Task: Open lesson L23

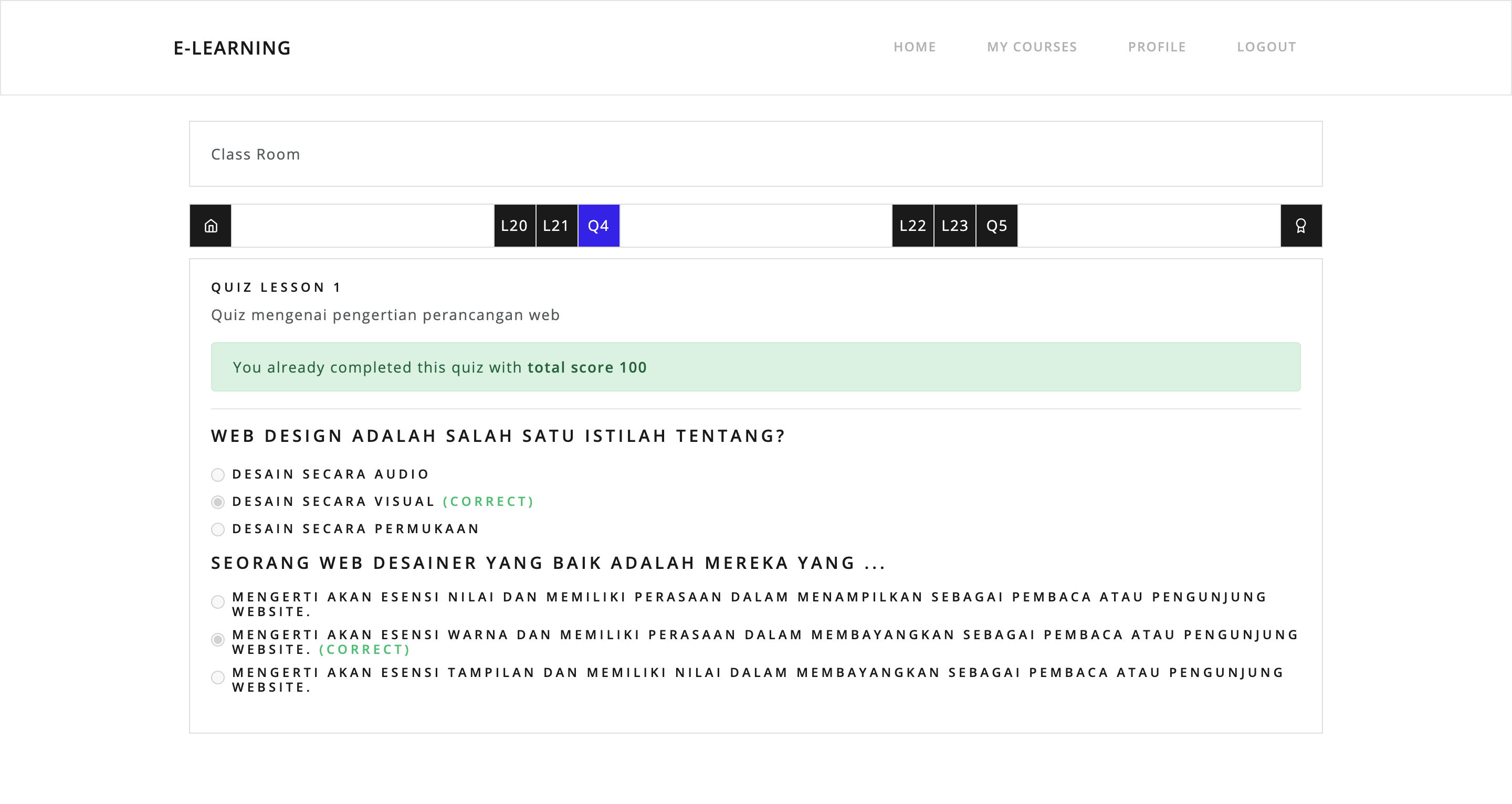Action: coord(954,226)
